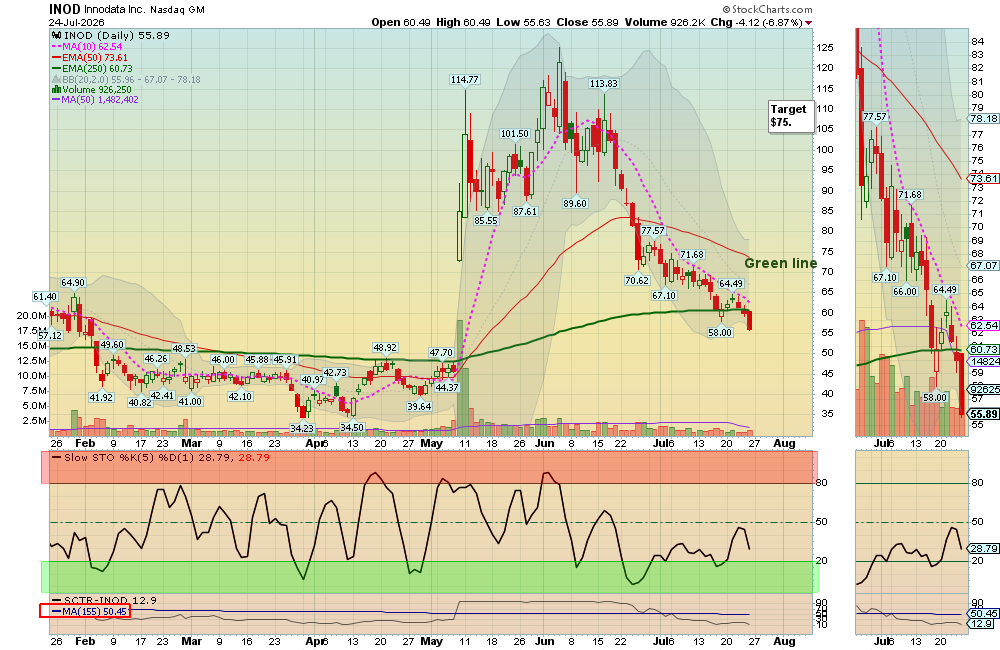
Task: Select the MA(10) 62.54 legend entry
Action: tap(87, 47)
